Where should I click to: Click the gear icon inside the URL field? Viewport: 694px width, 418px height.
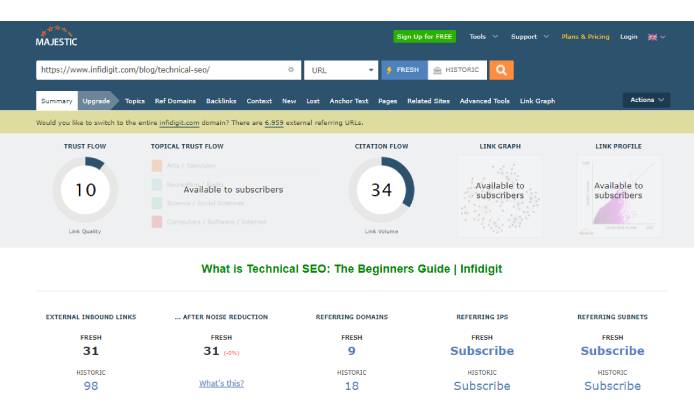coord(291,70)
